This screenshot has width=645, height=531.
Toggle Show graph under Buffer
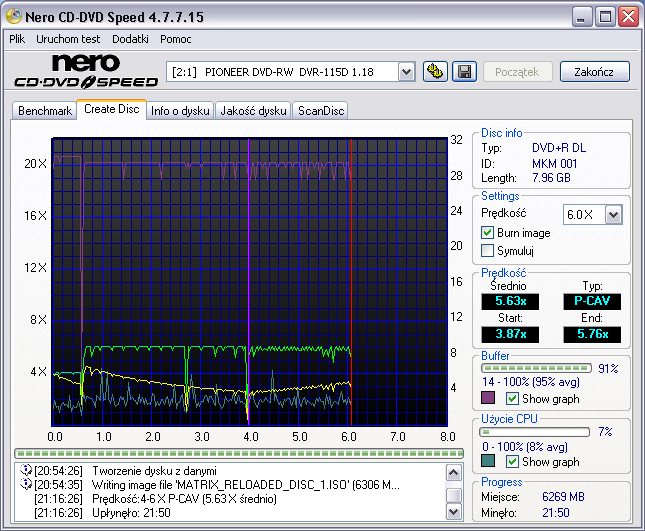tap(512, 398)
